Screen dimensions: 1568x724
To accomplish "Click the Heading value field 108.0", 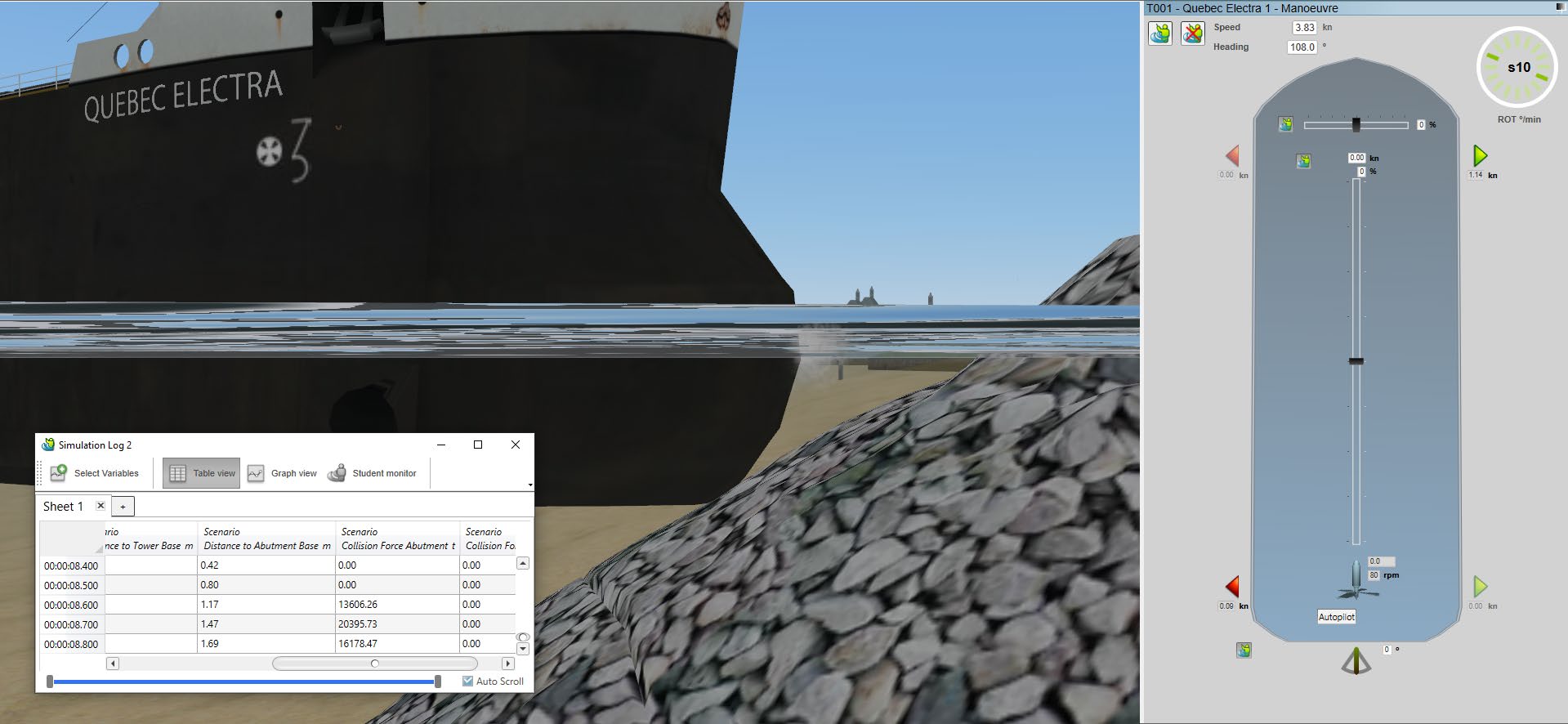I will point(1302,47).
